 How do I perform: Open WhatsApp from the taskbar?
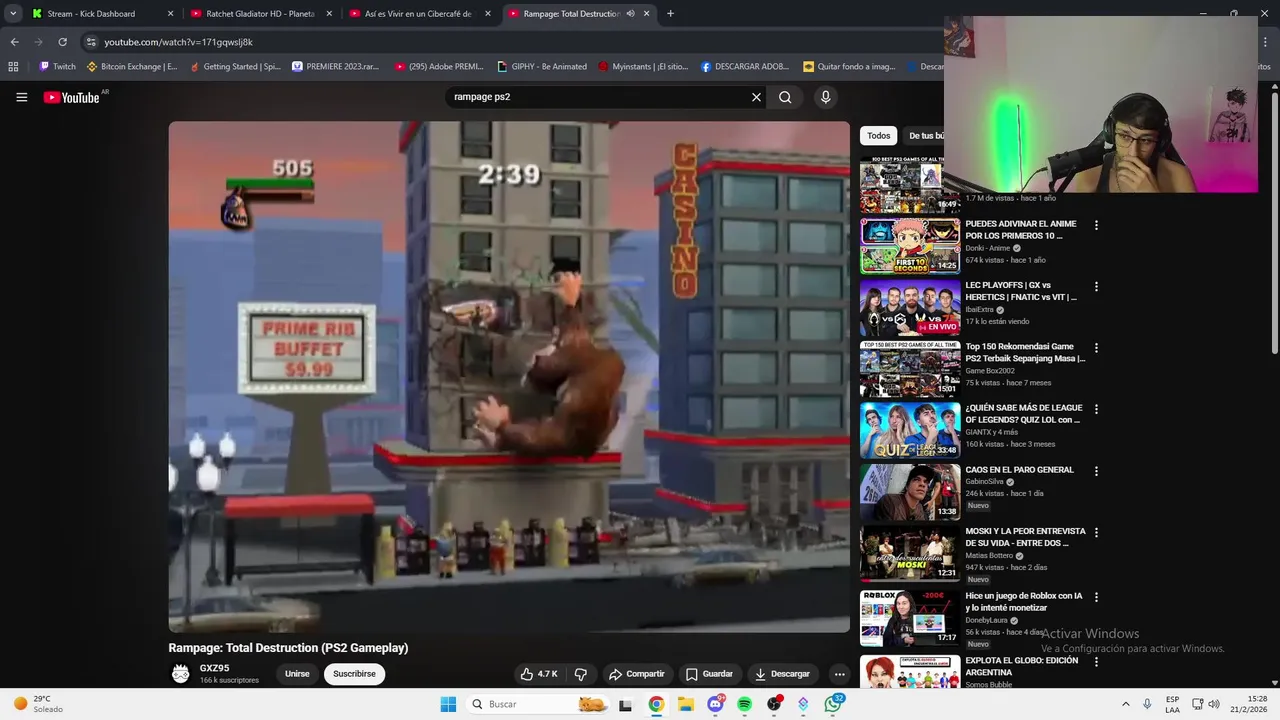click(834, 704)
